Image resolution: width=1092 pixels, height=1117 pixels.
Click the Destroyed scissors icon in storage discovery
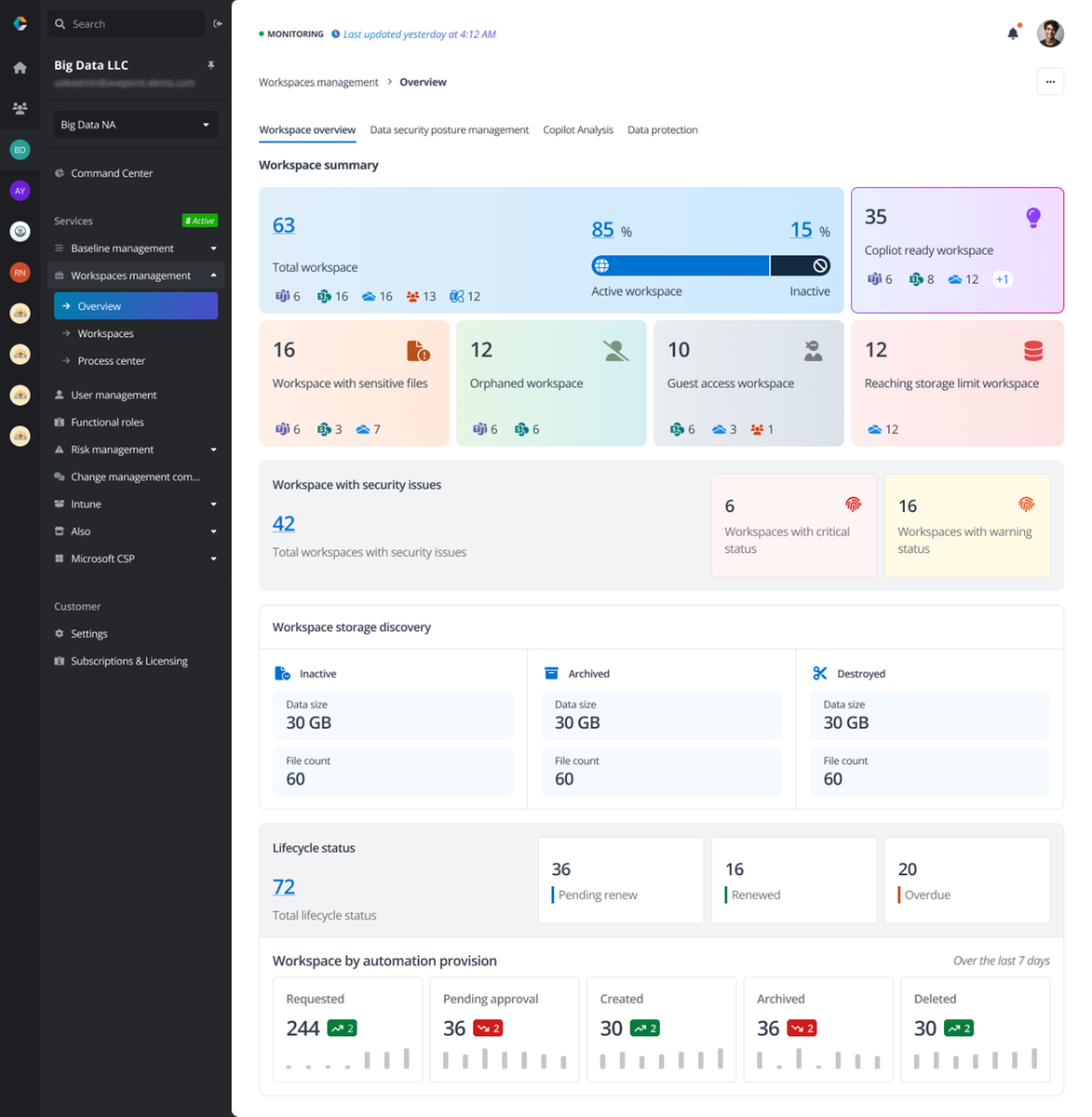tap(820, 673)
